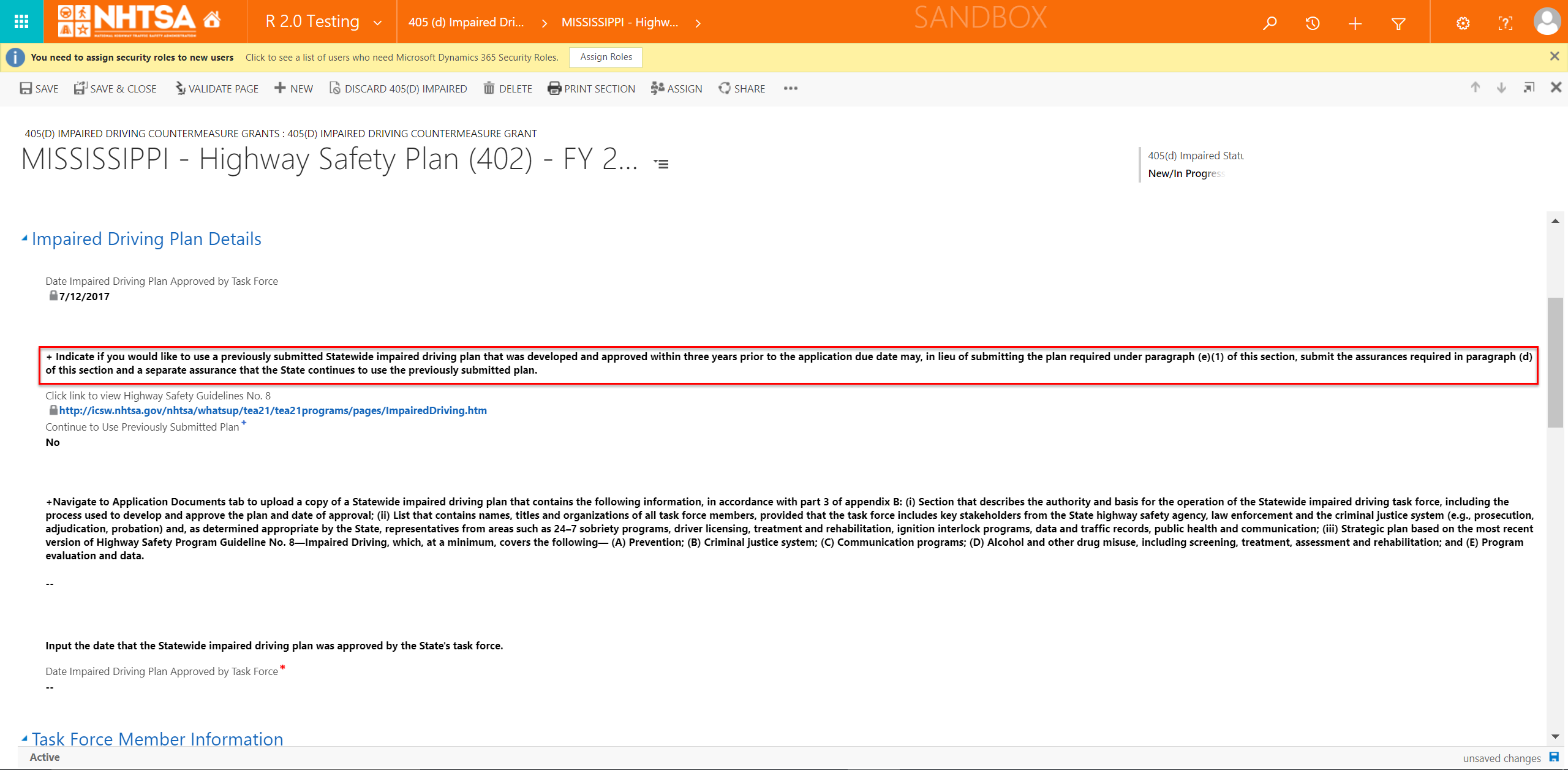
Task: Click the Continue to Use Previously Submitted Plan value
Action: (53, 442)
